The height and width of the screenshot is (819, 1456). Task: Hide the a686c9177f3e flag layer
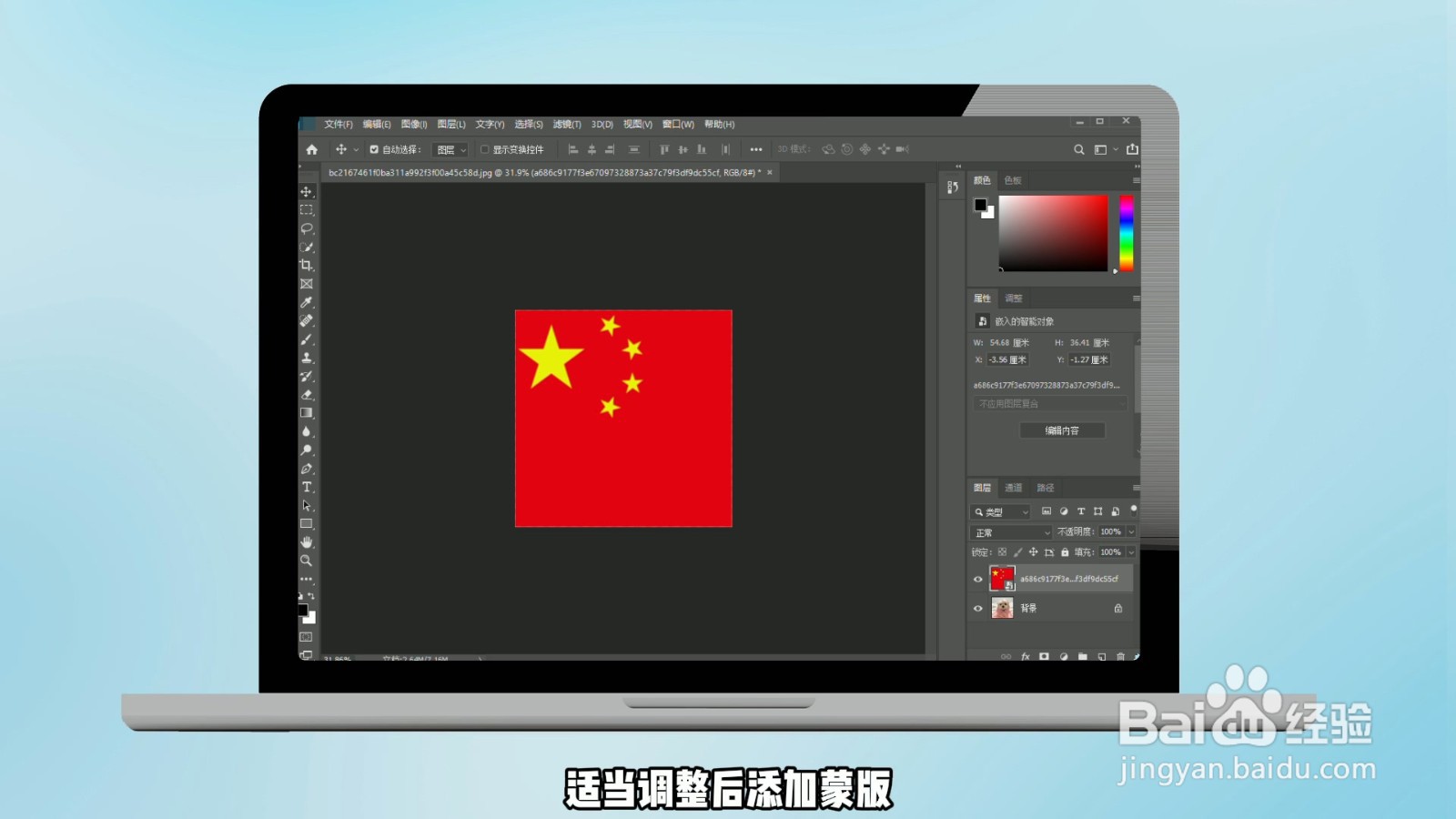(x=978, y=578)
